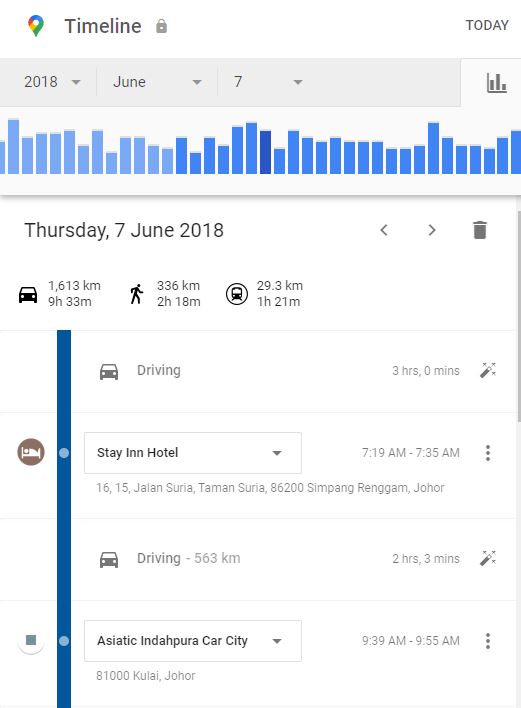
Task: Click the Timeline title
Action: click(102, 26)
